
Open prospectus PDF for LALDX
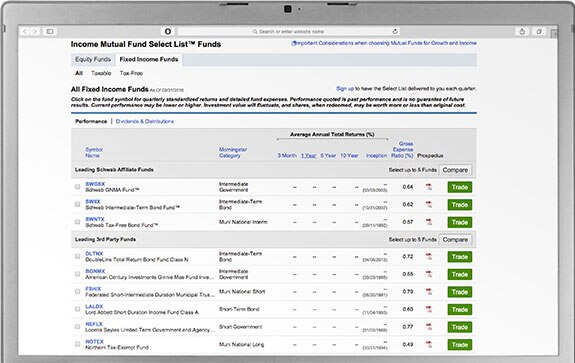click(x=429, y=309)
